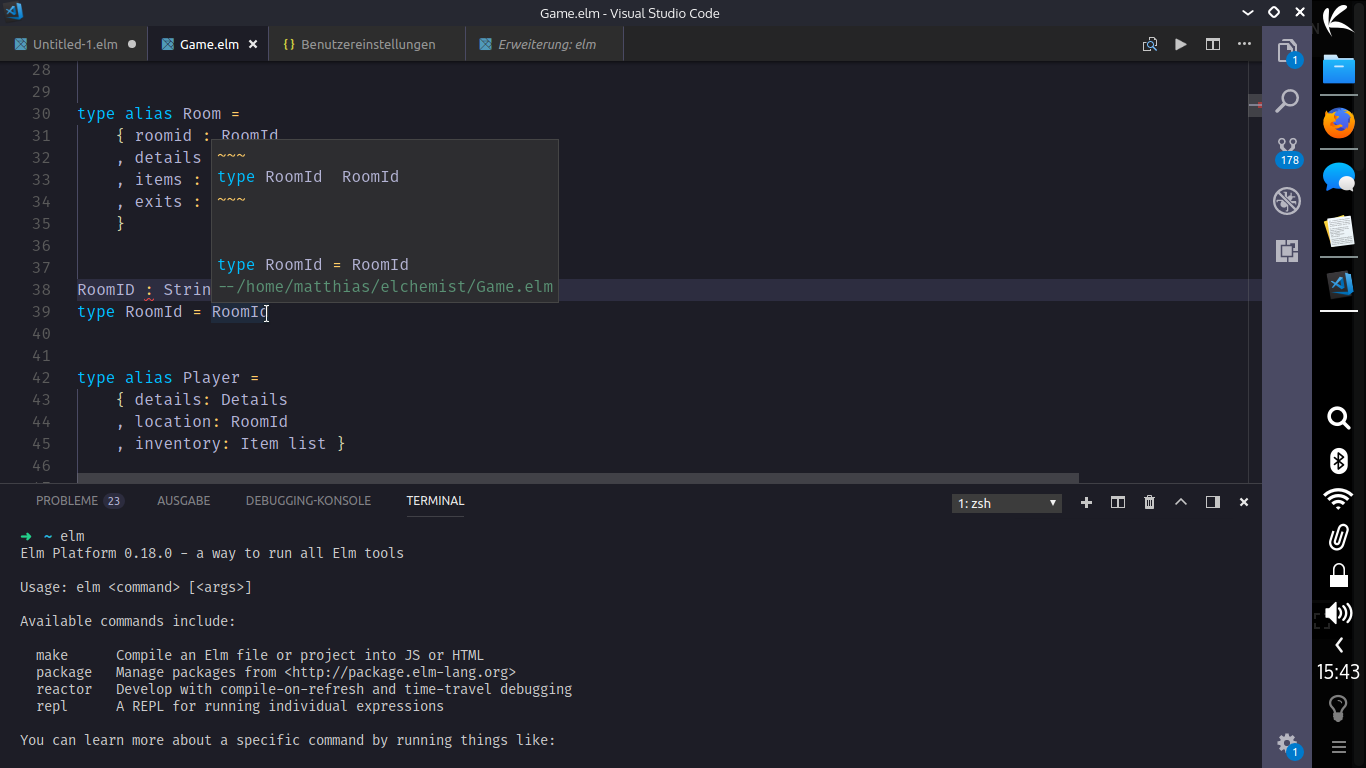Open the manage gear in the activity bar

pyautogui.click(x=1287, y=743)
